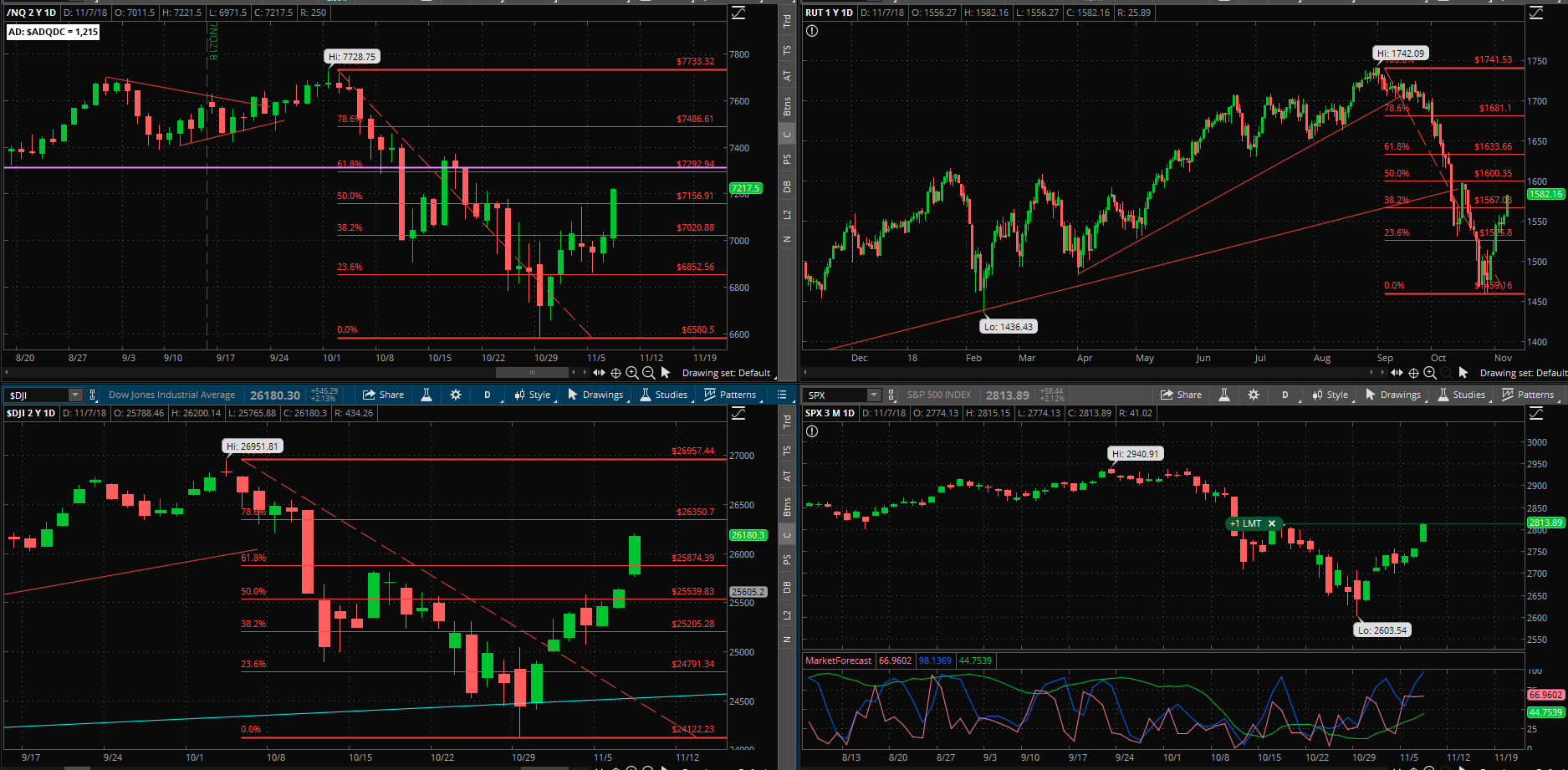Screen dimensions: 1568x770
Task: Zoom in using the RUT chart magnifier
Action: (x=1430, y=373)
